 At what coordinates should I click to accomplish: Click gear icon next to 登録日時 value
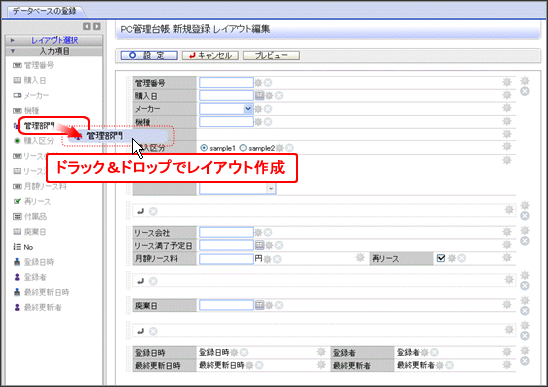(x=234, y=352)
